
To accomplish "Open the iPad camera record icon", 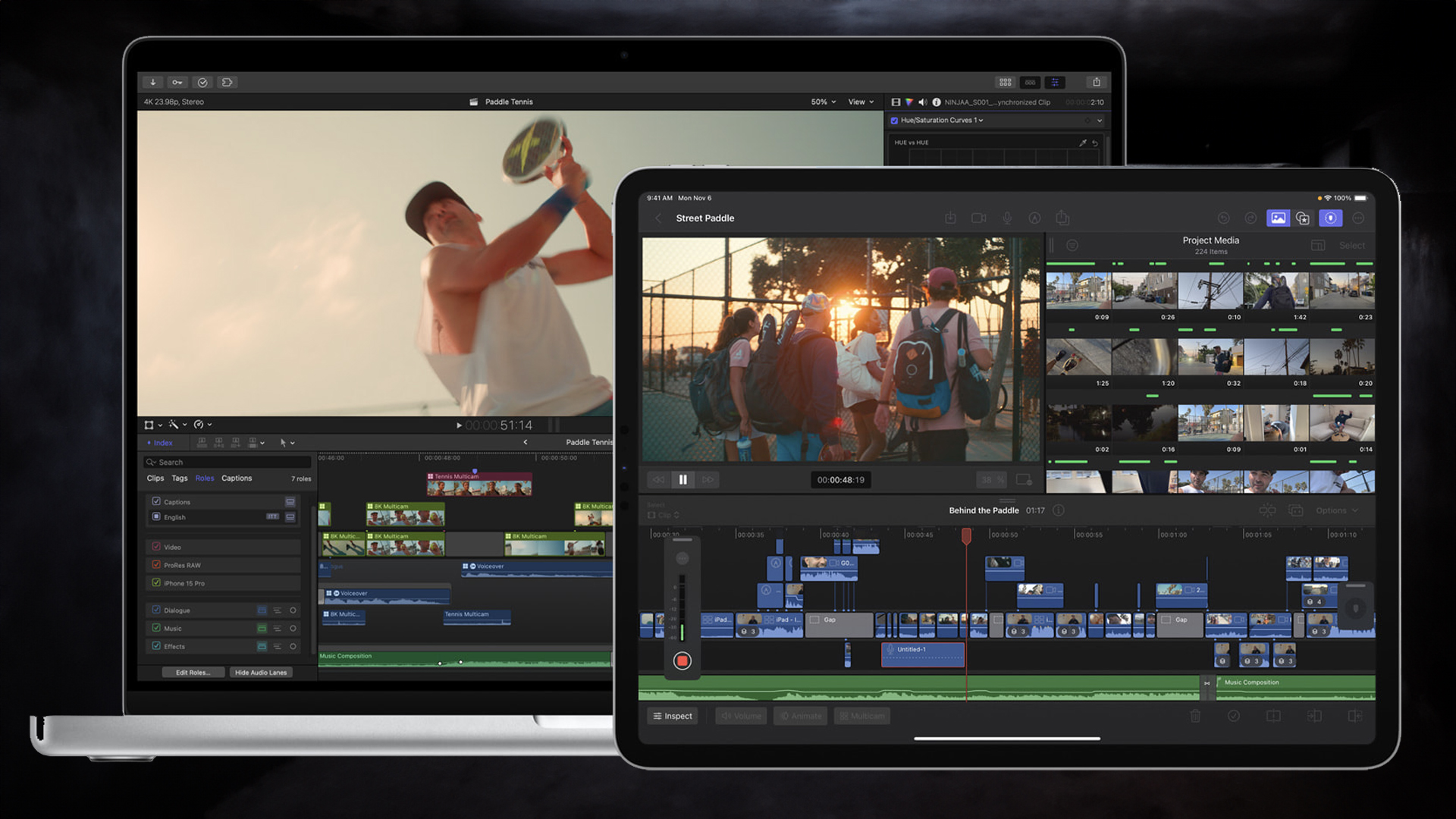I will pos(978,218).
